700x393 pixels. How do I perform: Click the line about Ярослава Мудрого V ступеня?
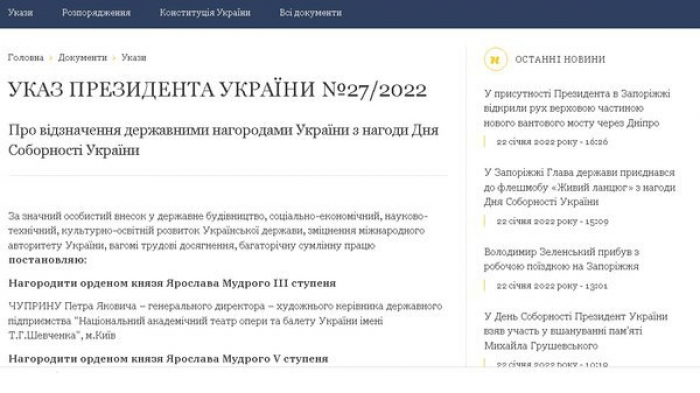coord(168,359)
